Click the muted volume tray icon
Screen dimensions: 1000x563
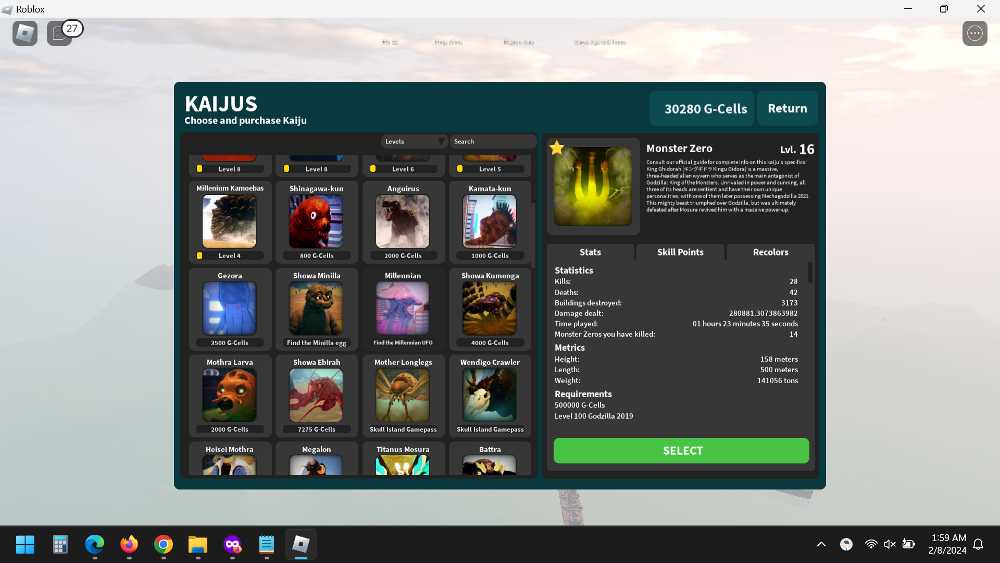(890, 545)
